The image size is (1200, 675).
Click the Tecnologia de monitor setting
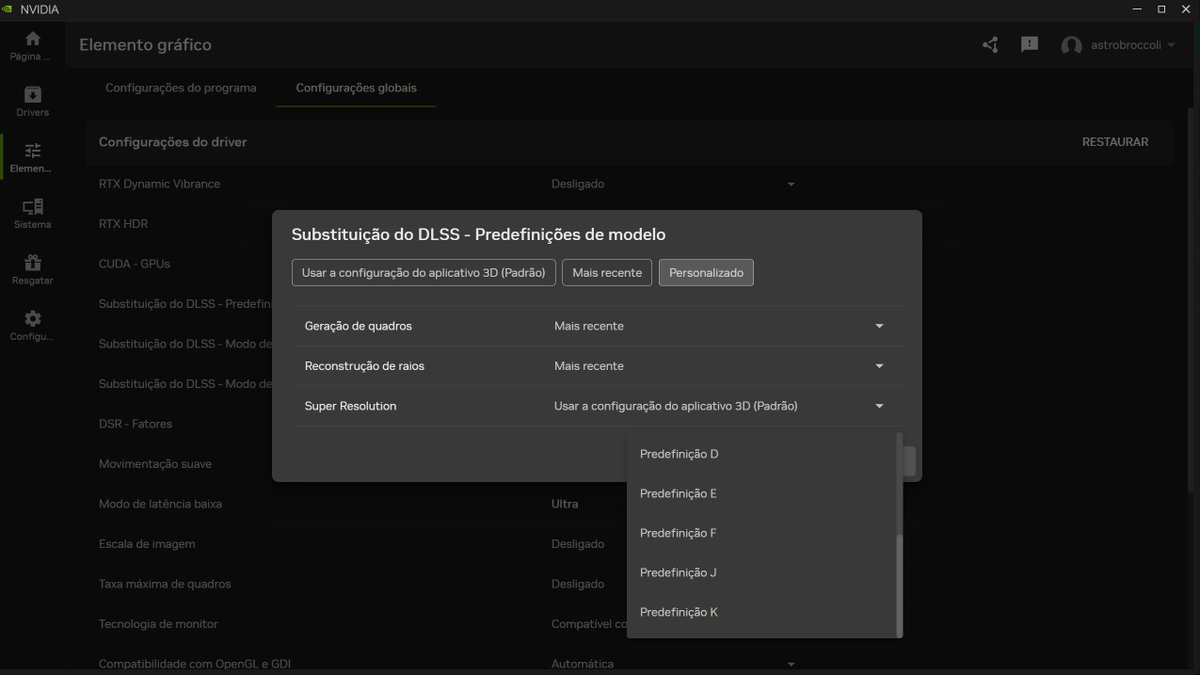pos(158,624)
